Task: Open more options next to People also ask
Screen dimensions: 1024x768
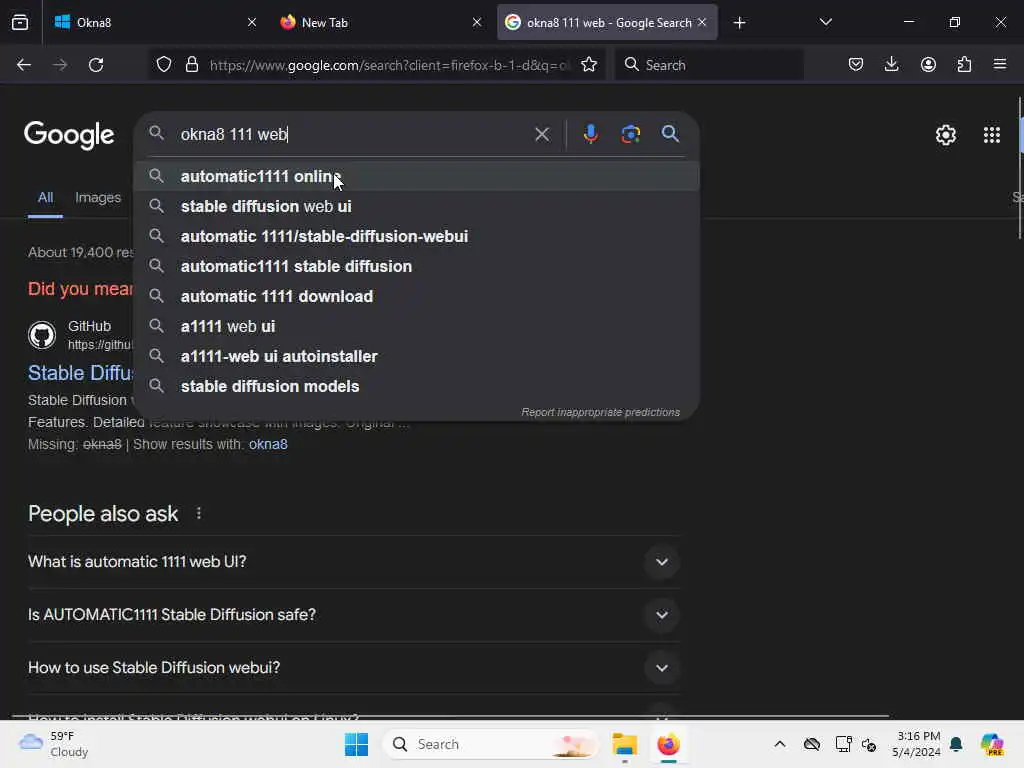Action: tap(199, 514)
